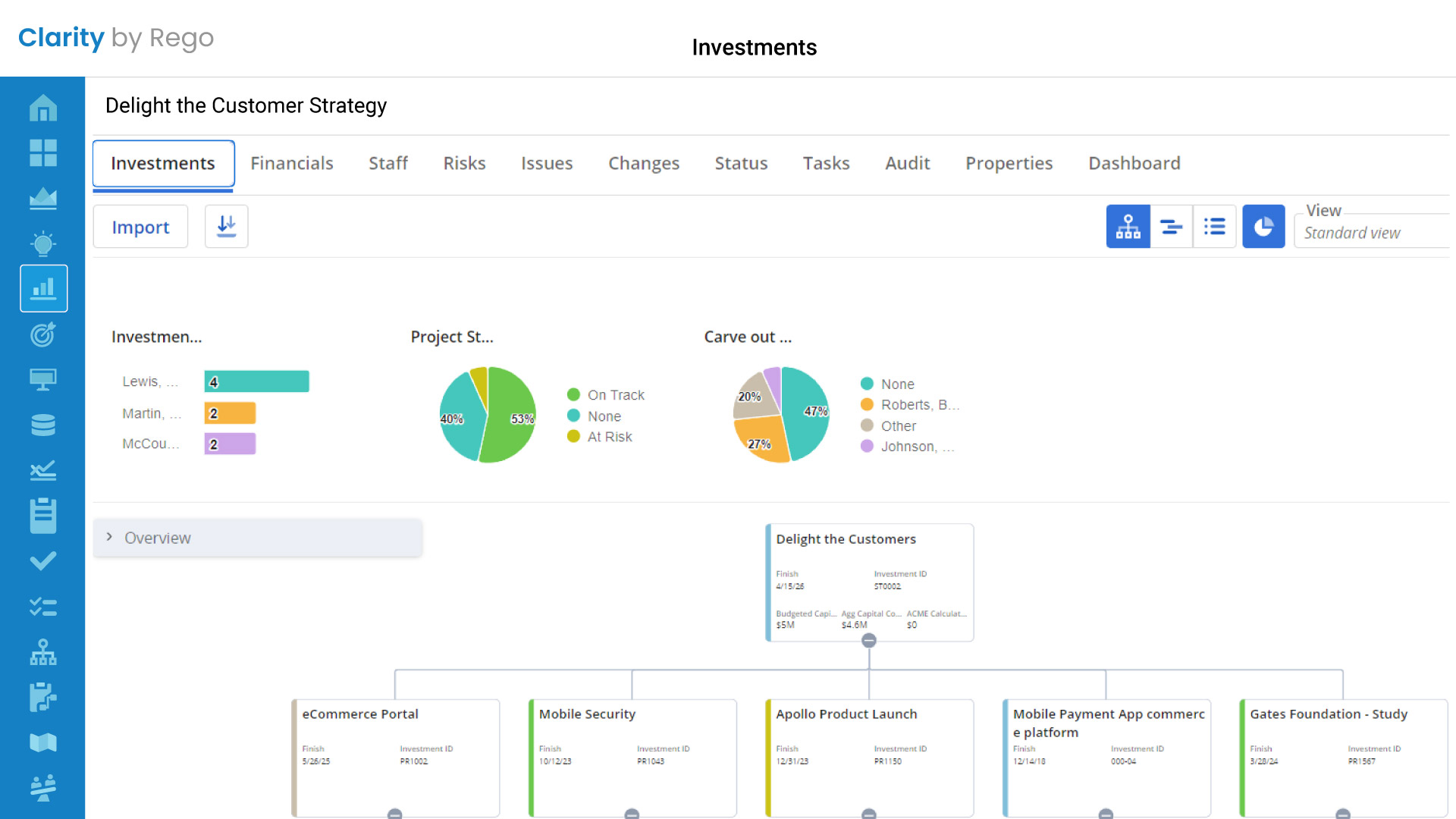Viewport: 1456px width, 819px height.
Task: Click the Import button
Action: tap(140, 227)
